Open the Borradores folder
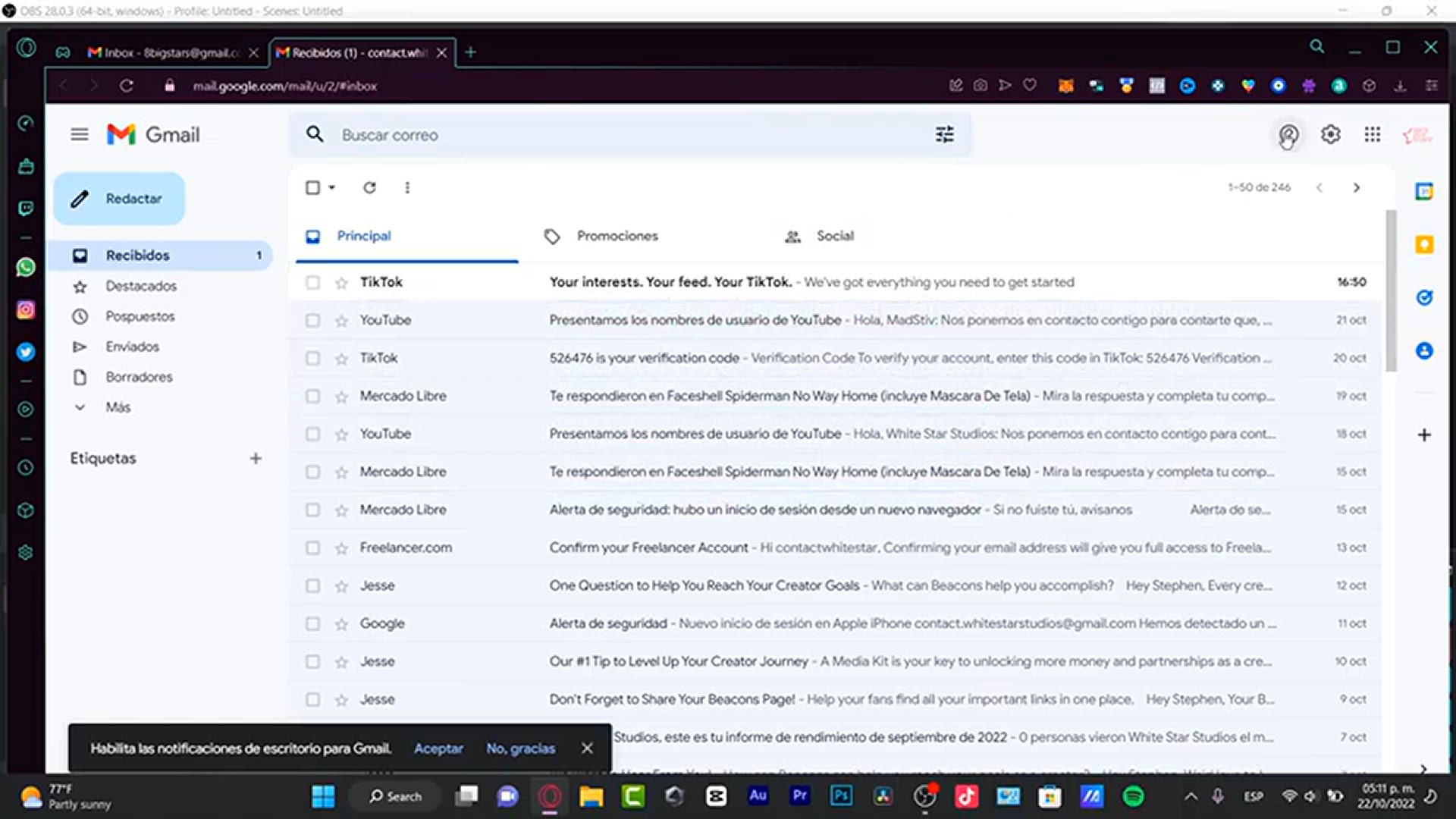This screenshot has height=819, width=1456. tap(139, 377)
